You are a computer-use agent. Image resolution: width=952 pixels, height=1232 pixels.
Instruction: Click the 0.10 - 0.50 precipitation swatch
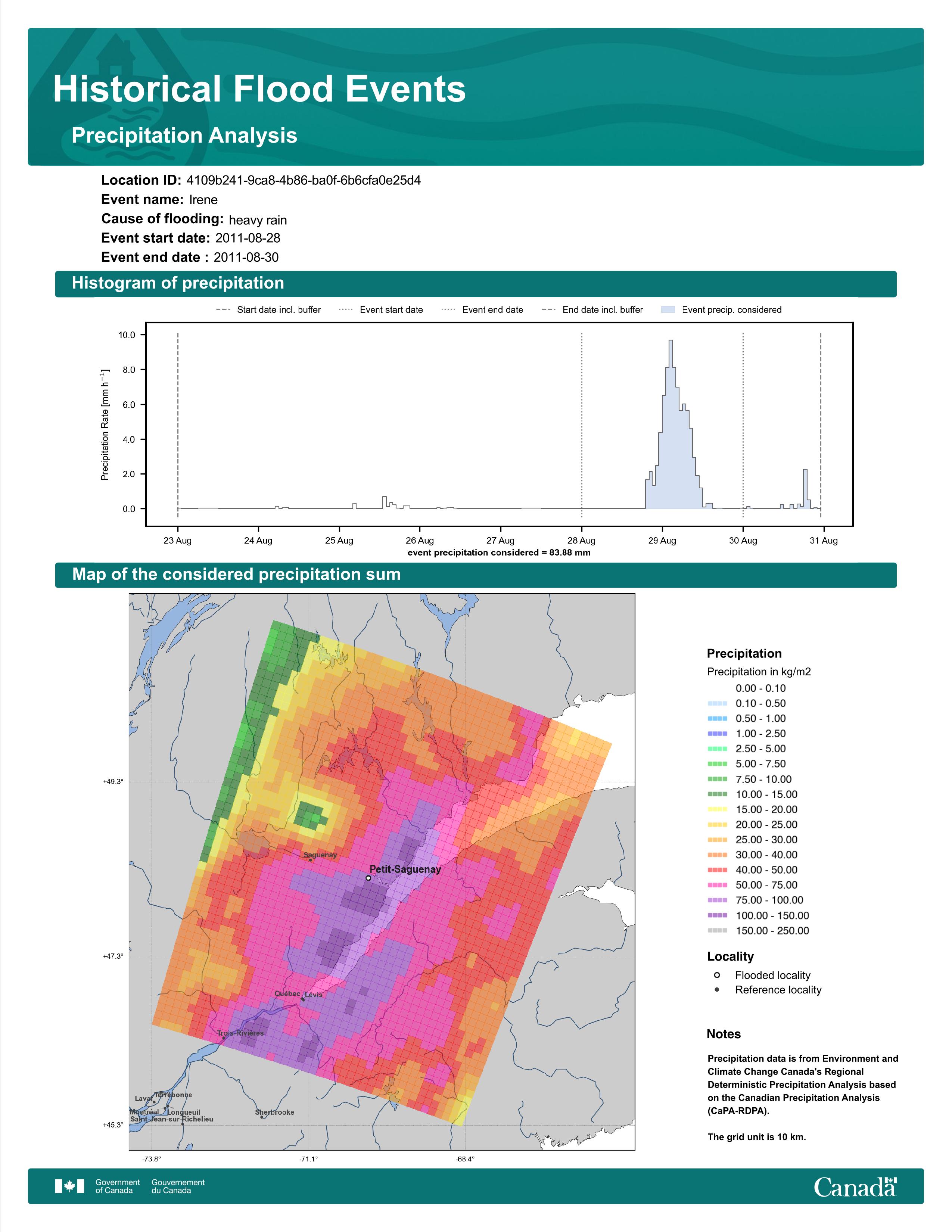tap(718, 703)
